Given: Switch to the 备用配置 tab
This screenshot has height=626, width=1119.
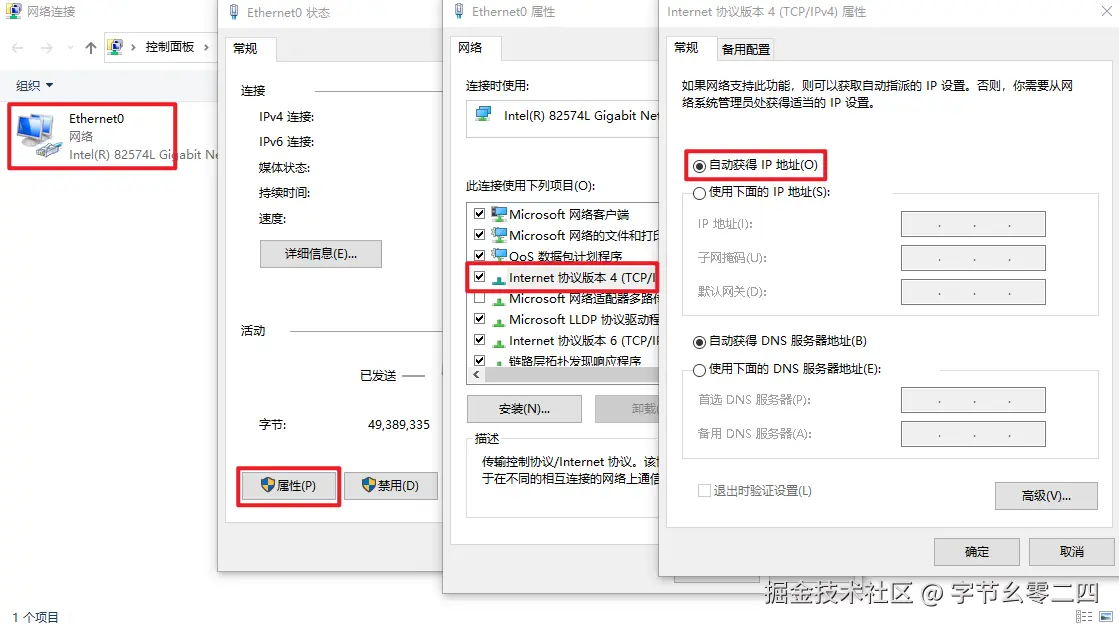Looking at the screenshot, I should pyautogui.click(x=746, y=49).
